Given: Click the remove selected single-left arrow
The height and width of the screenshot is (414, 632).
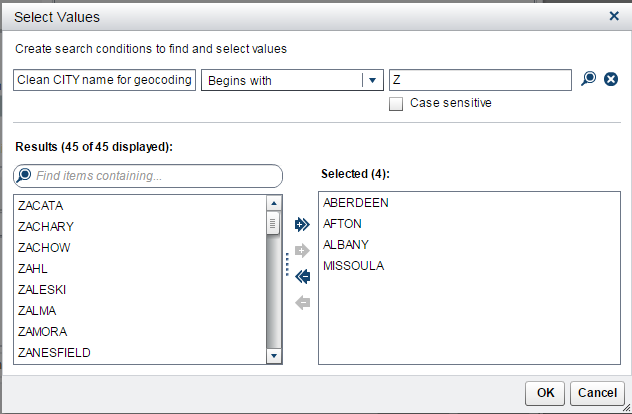Looking at the screenshot, I should click(x=303, y=302).
